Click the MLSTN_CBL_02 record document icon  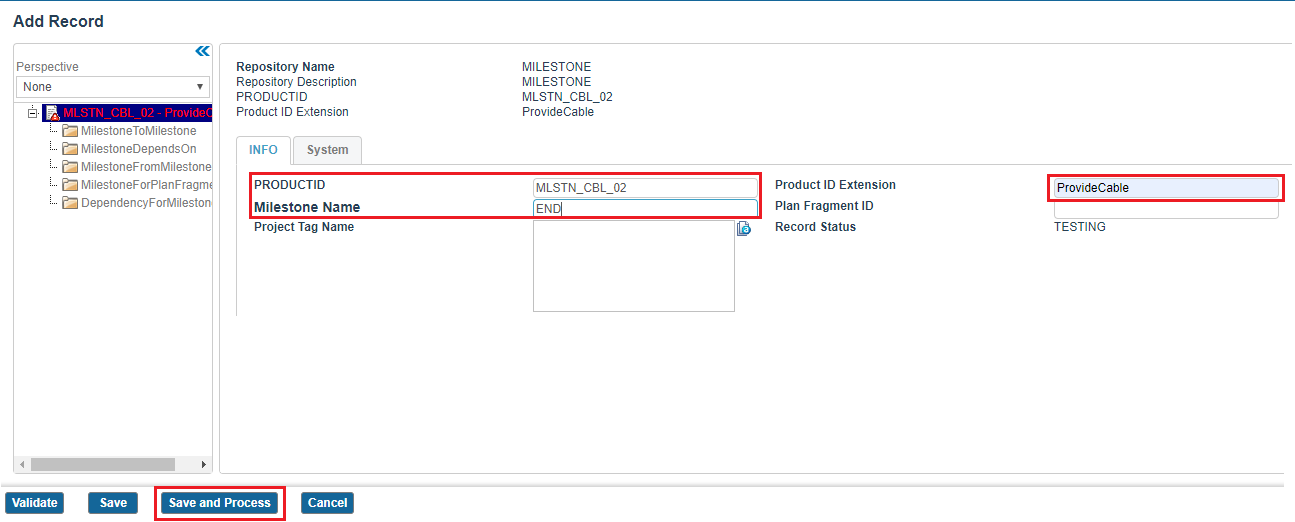pos(53,113)
